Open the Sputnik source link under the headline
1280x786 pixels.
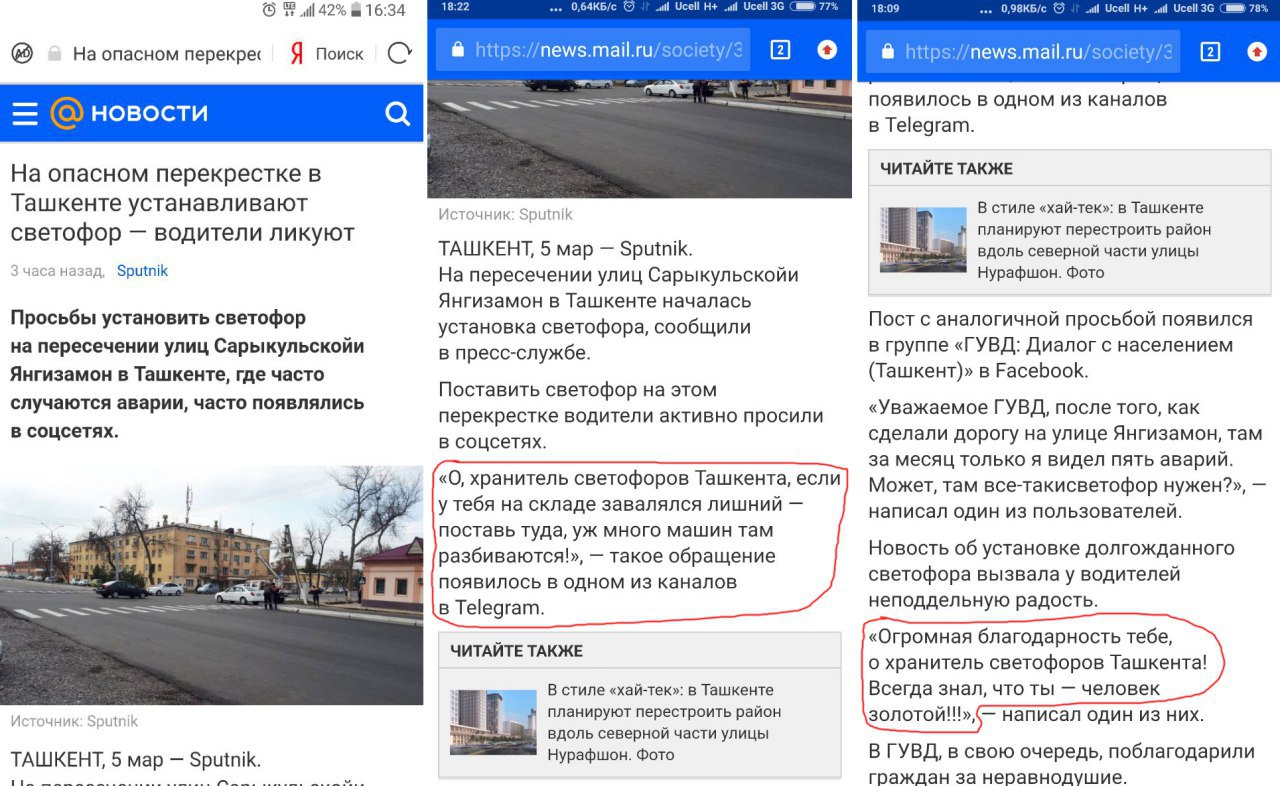click(x=142, y=271)
